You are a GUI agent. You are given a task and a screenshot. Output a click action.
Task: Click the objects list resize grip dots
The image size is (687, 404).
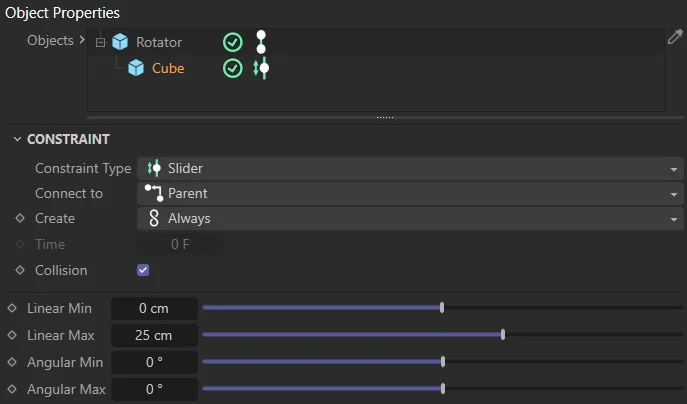[385, 117]
